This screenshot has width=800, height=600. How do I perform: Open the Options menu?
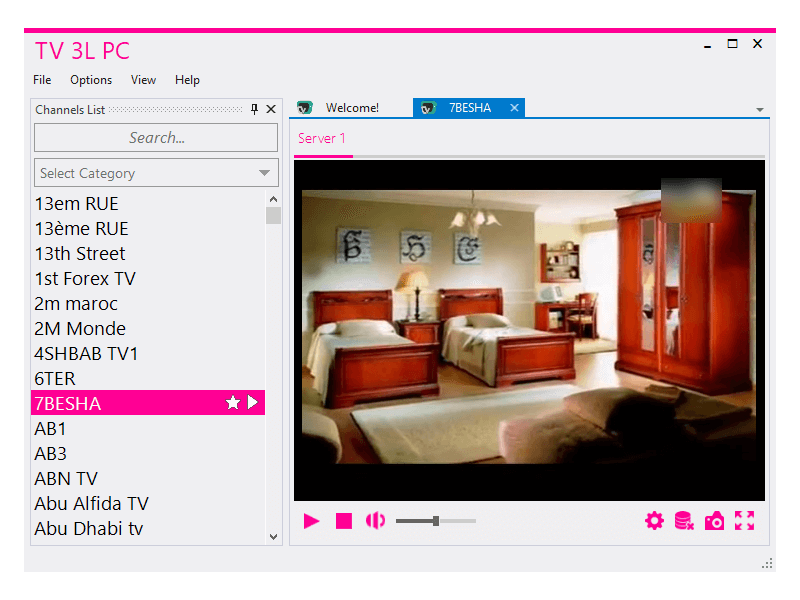point(91,80)
